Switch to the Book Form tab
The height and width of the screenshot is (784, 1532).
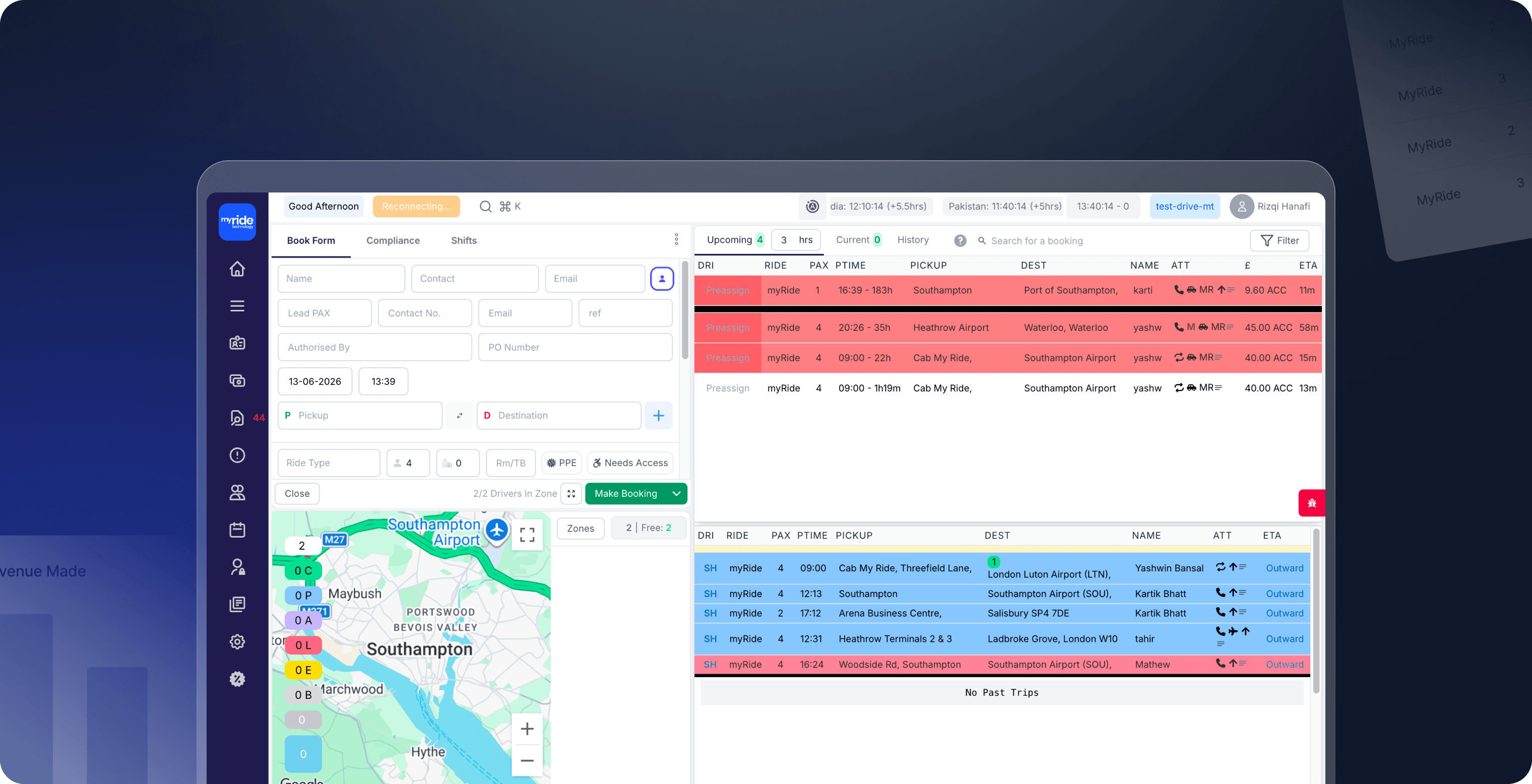(x=311, y=241)
